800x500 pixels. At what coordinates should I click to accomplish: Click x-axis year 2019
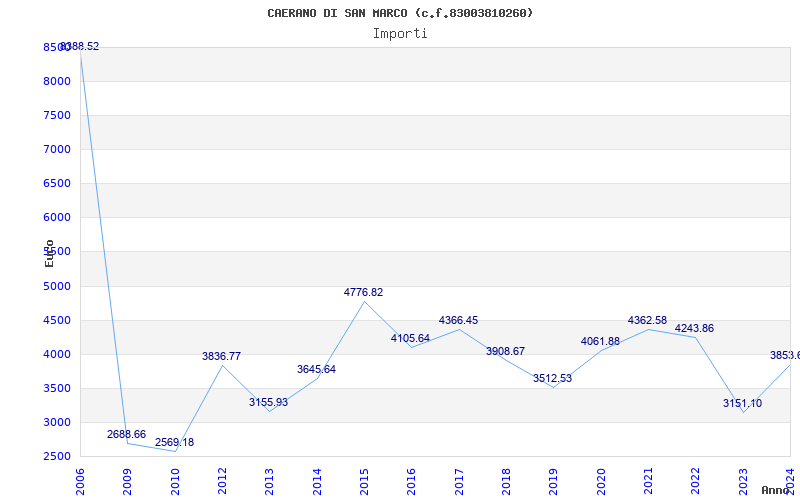pos(554,481)
